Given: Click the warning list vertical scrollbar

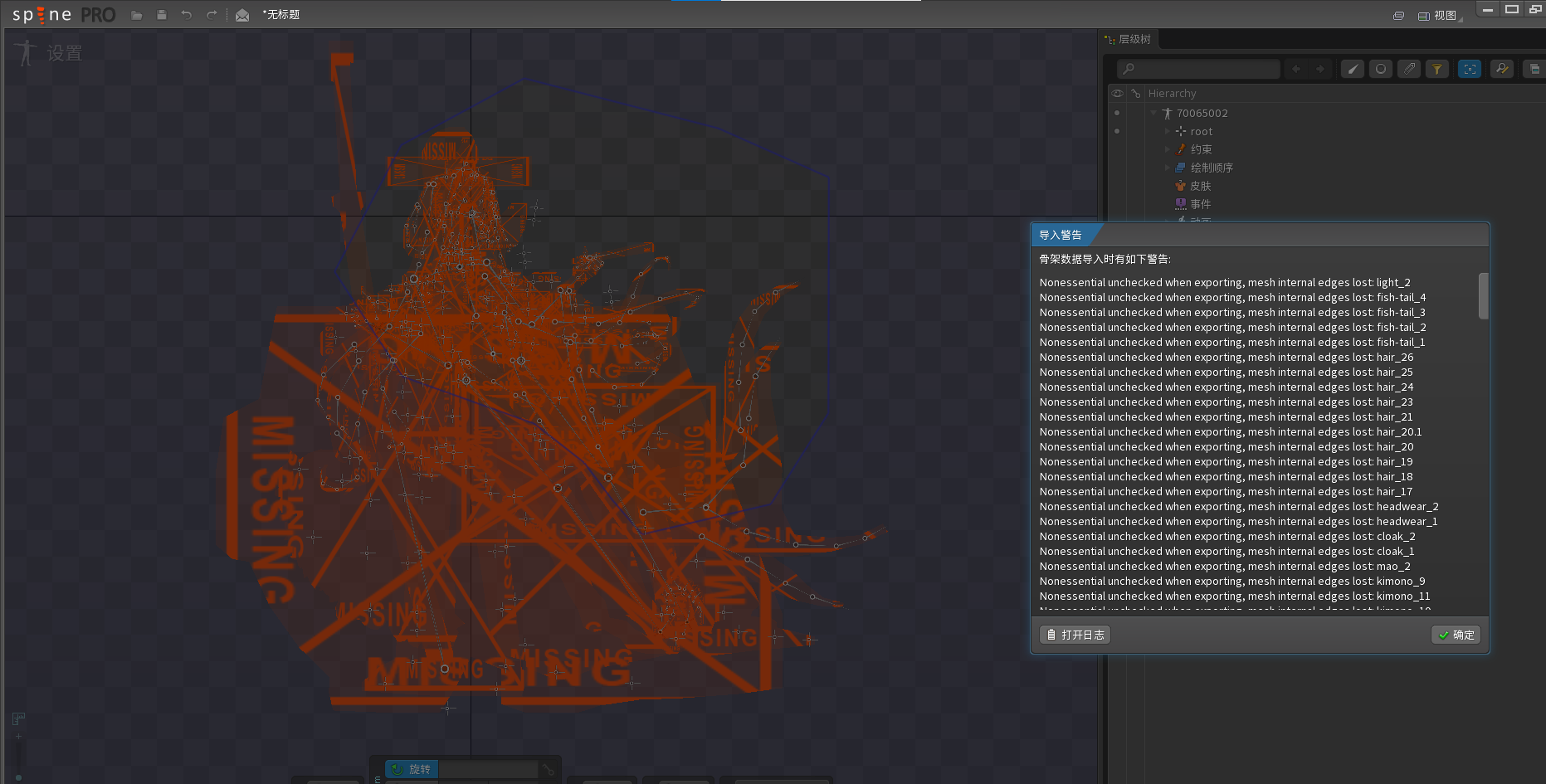Looking at the screenshot, I should 1484,296.
